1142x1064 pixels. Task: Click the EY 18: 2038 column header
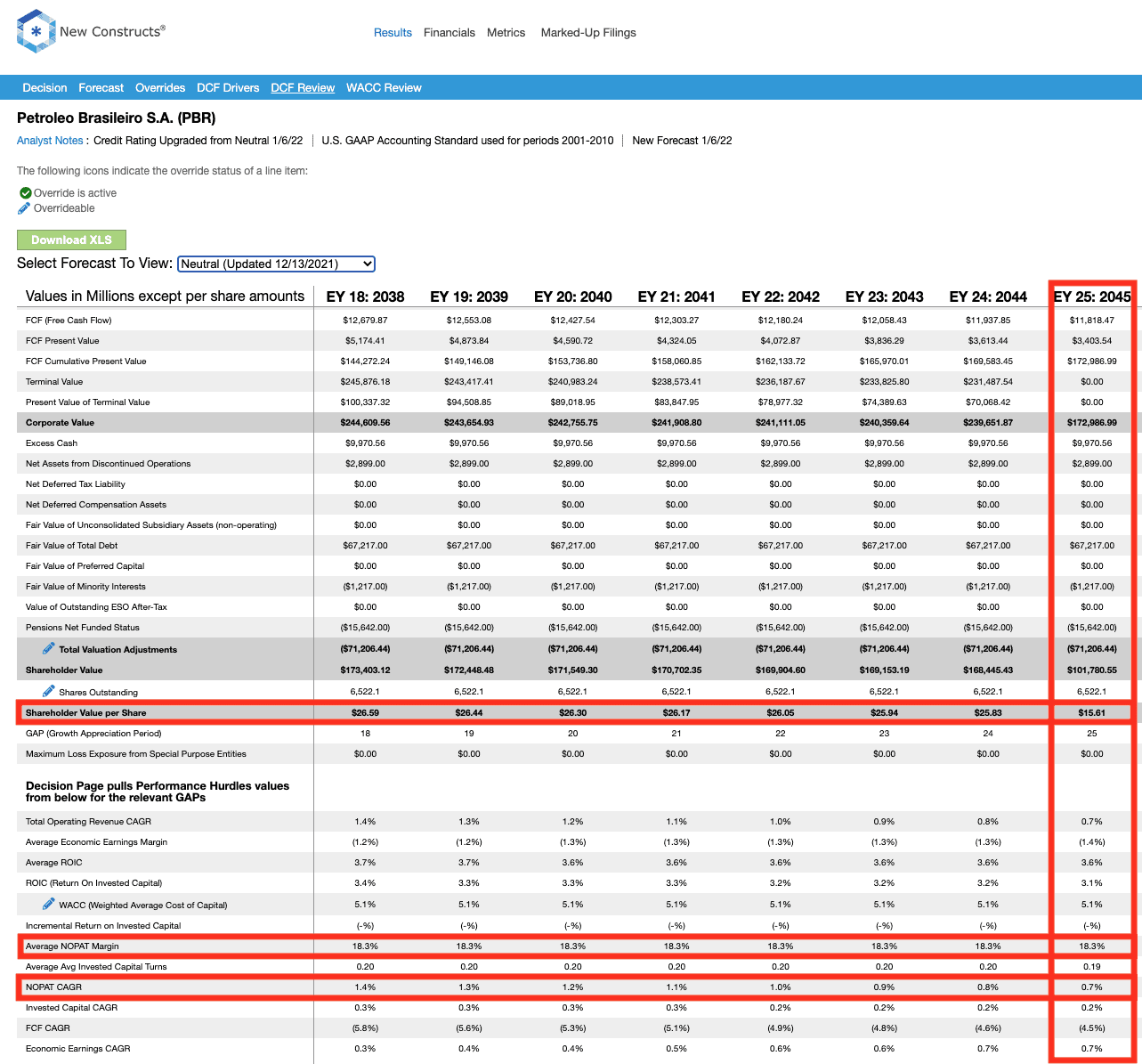tap(365, 296)
